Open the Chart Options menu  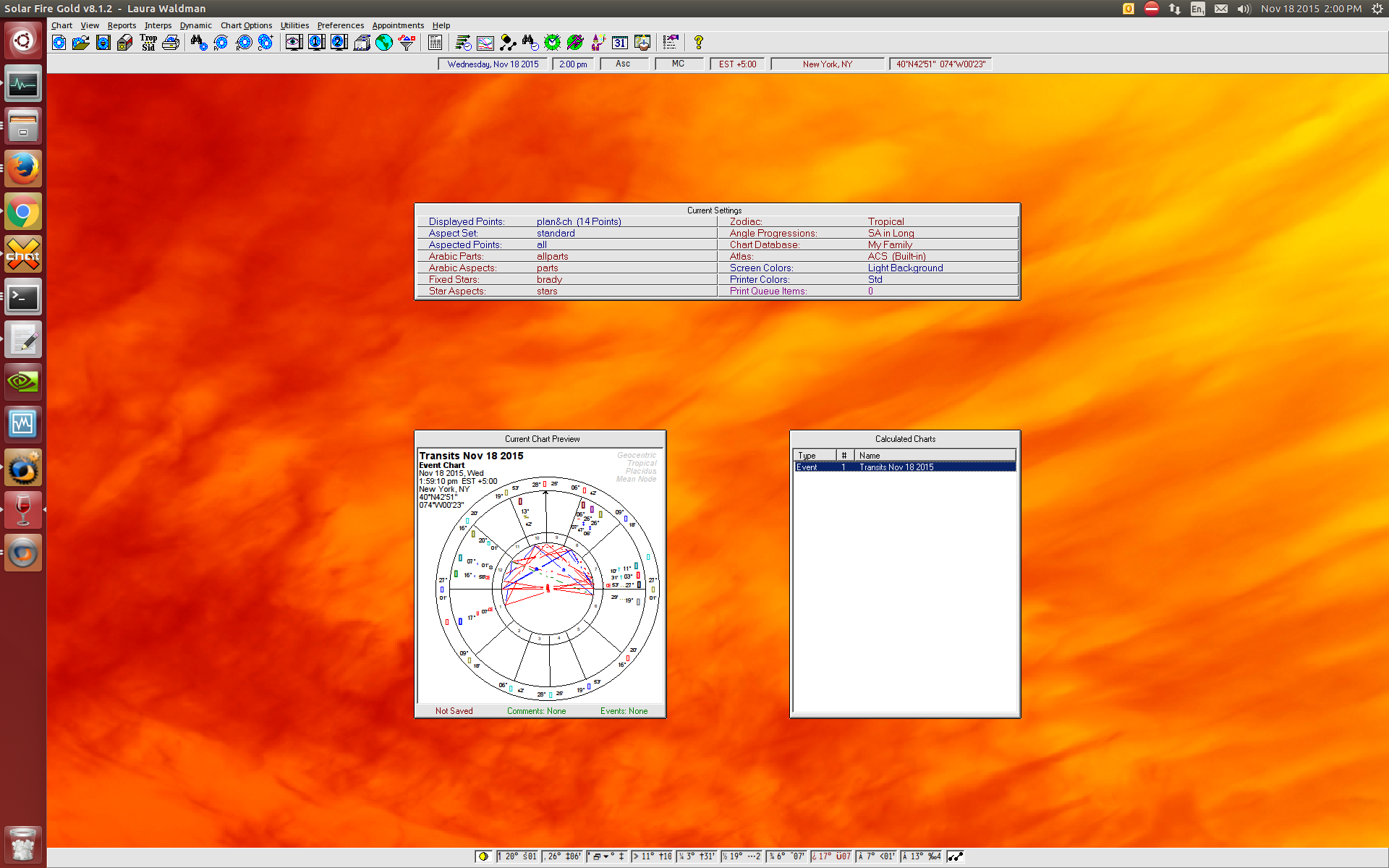[246, 25]
